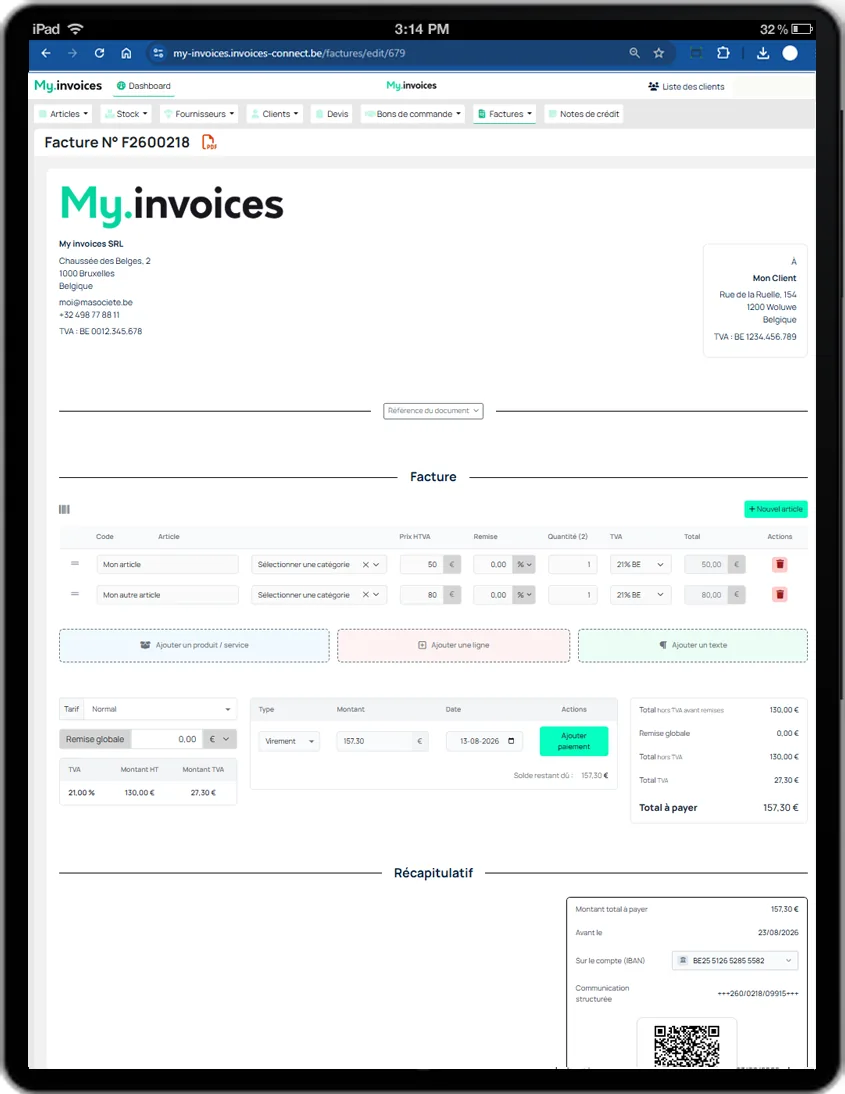Screen dimensions: 845x1094
Task: Bookmark page with star icon
Action: coord(659,53)
